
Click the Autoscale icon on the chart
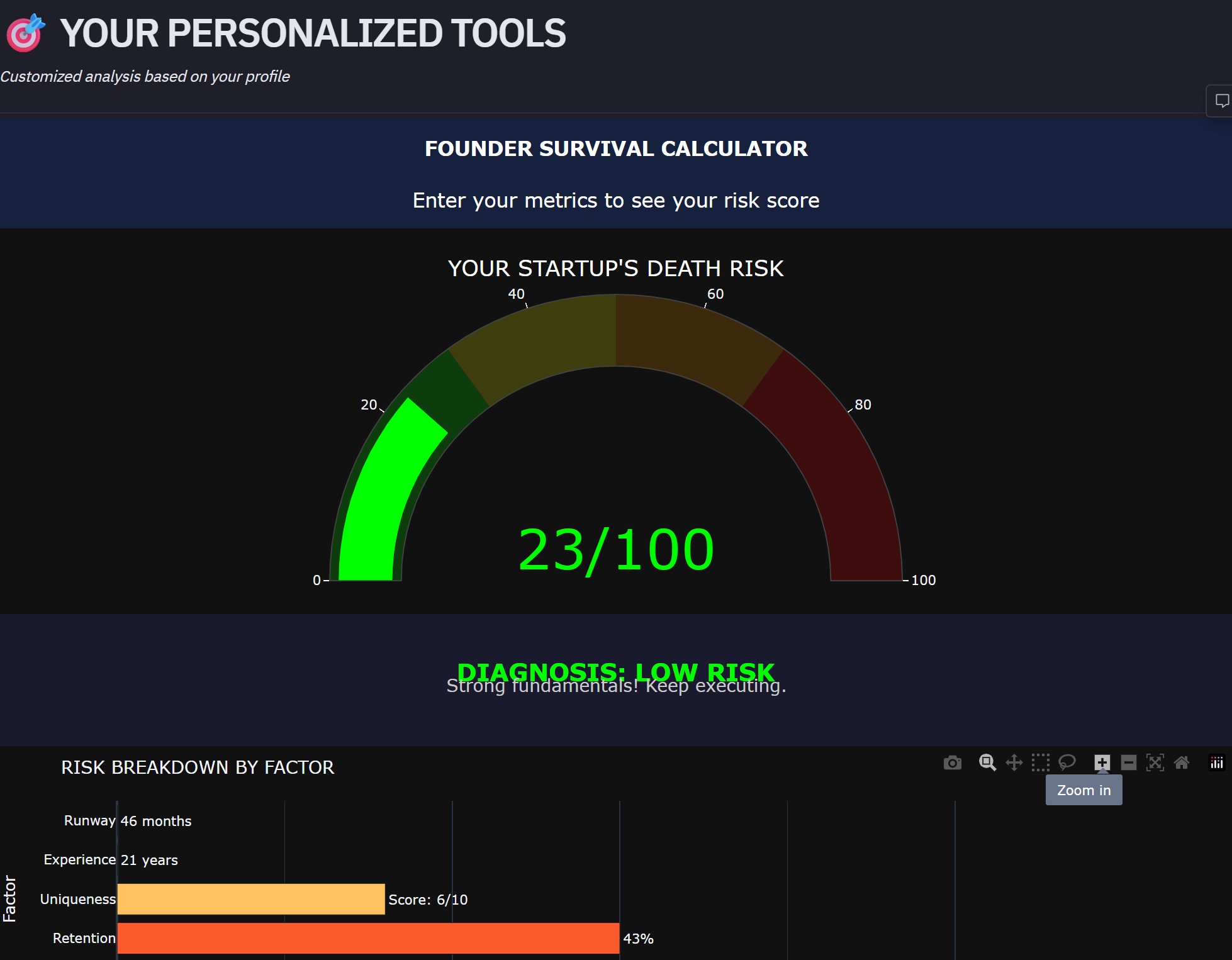coord(1155,763)
